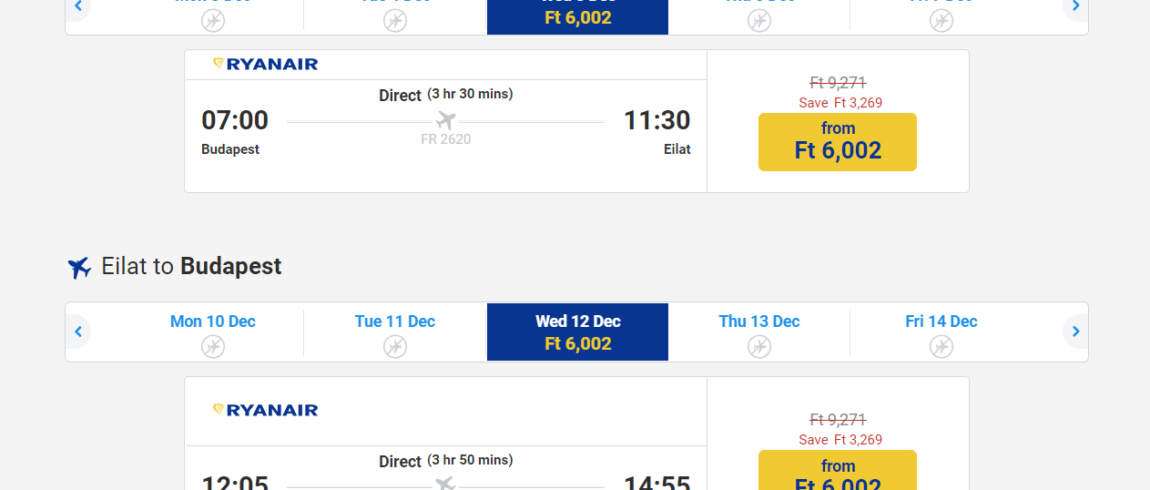Select the Mon 10 Dec return date
Viewport: 1150px width, 490px height.
213,332
